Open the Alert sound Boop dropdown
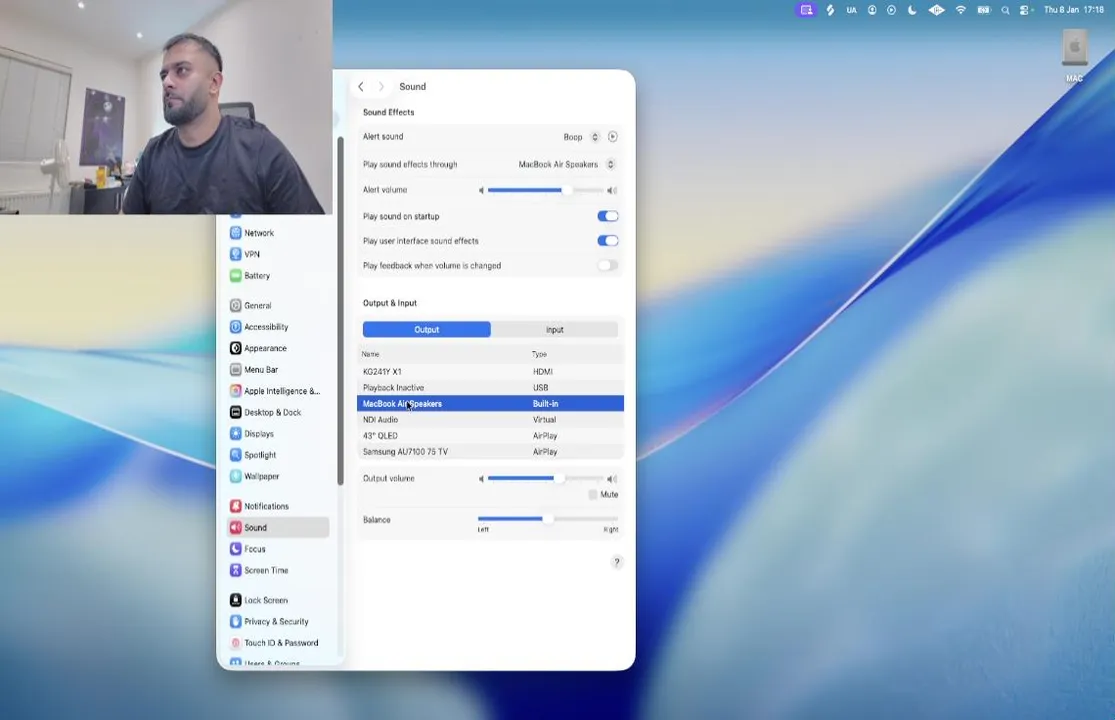Image resolution: width=1115 pixels, height=720 pixels. click(594, 136)
